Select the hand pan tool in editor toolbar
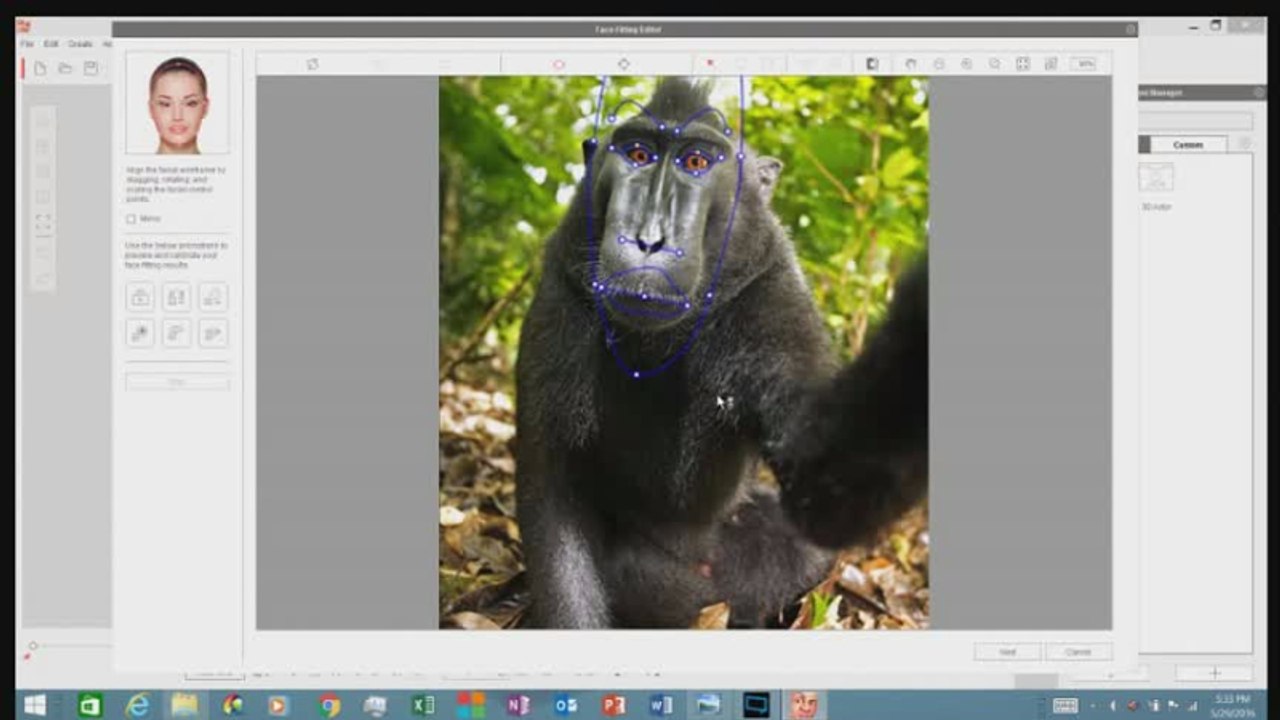Screen dimensions: 1280x720 [x=911, y=64]
